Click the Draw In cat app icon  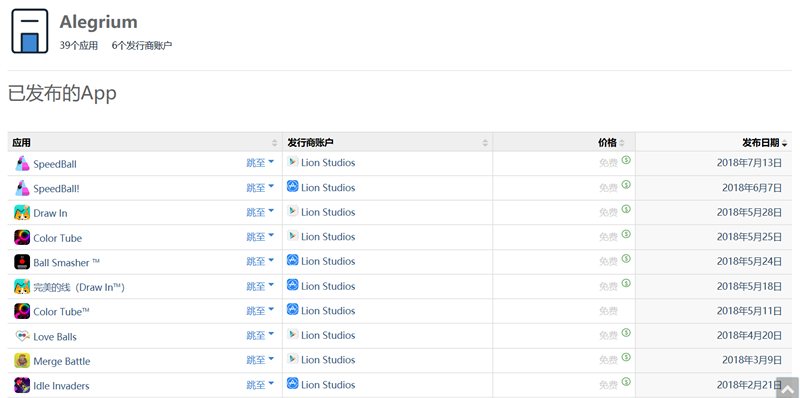[x=22, y=213]
